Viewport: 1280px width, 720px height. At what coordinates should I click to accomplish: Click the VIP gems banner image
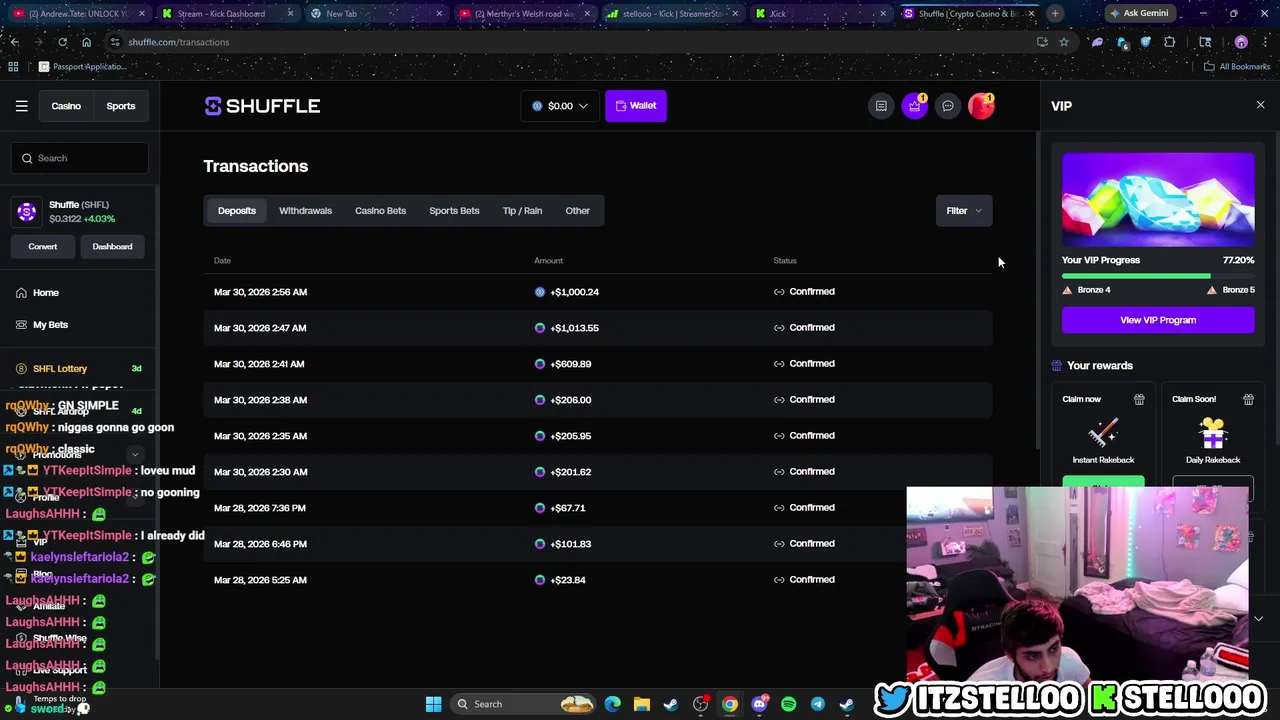(x=1158, y=199)
